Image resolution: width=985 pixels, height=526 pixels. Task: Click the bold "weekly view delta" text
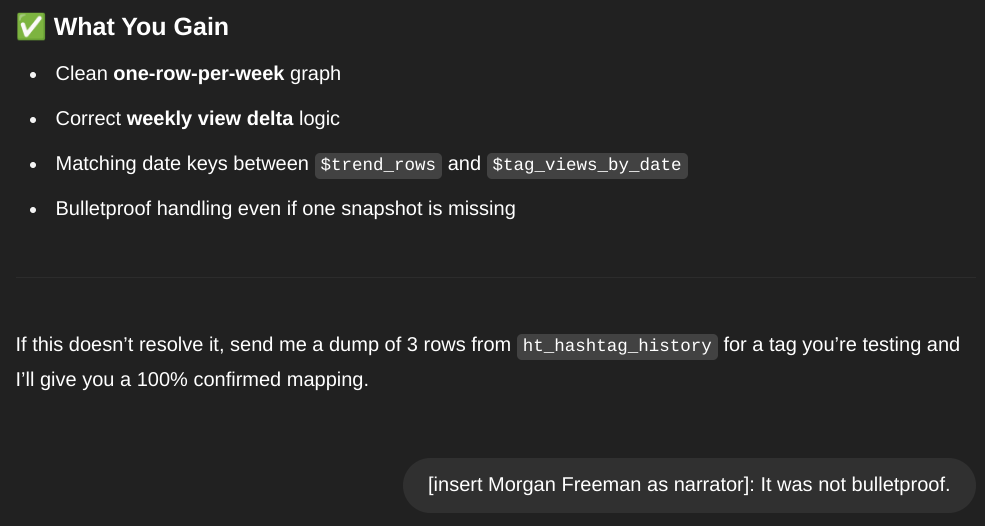click(210, 119)
